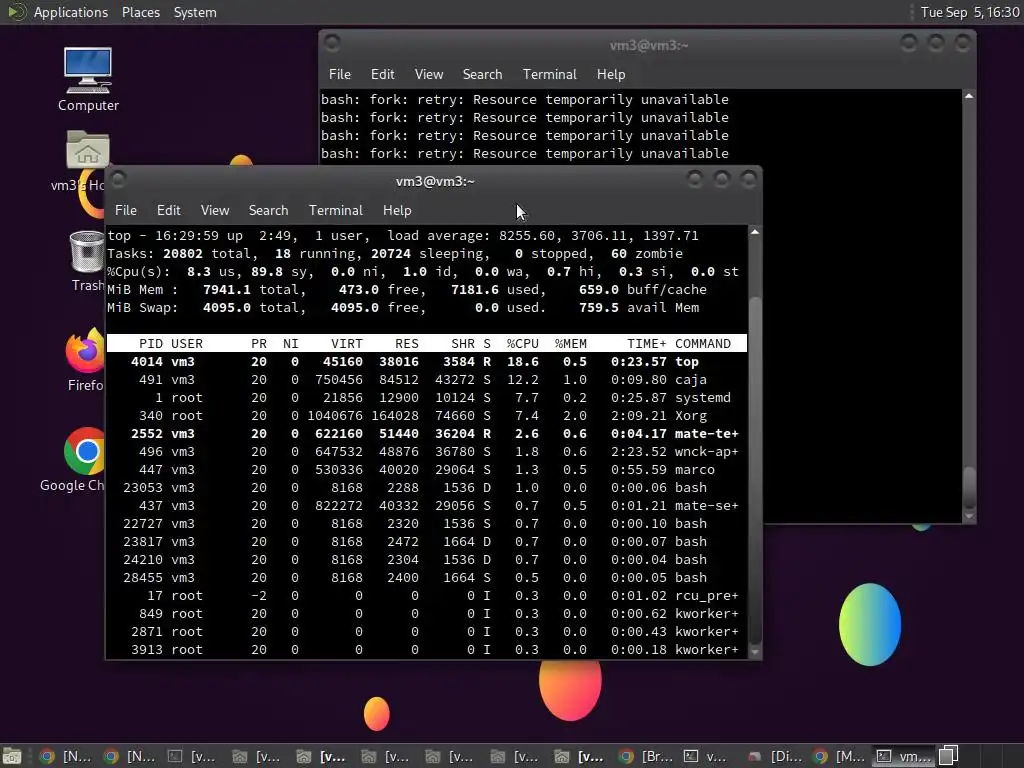Close the front terminal window
Image resolution: width=1024 pixels, height=768 pixels.
[748, 179]
